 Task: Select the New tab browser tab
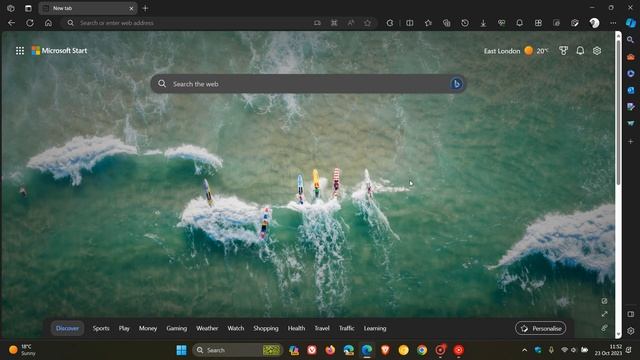[88, 8]
